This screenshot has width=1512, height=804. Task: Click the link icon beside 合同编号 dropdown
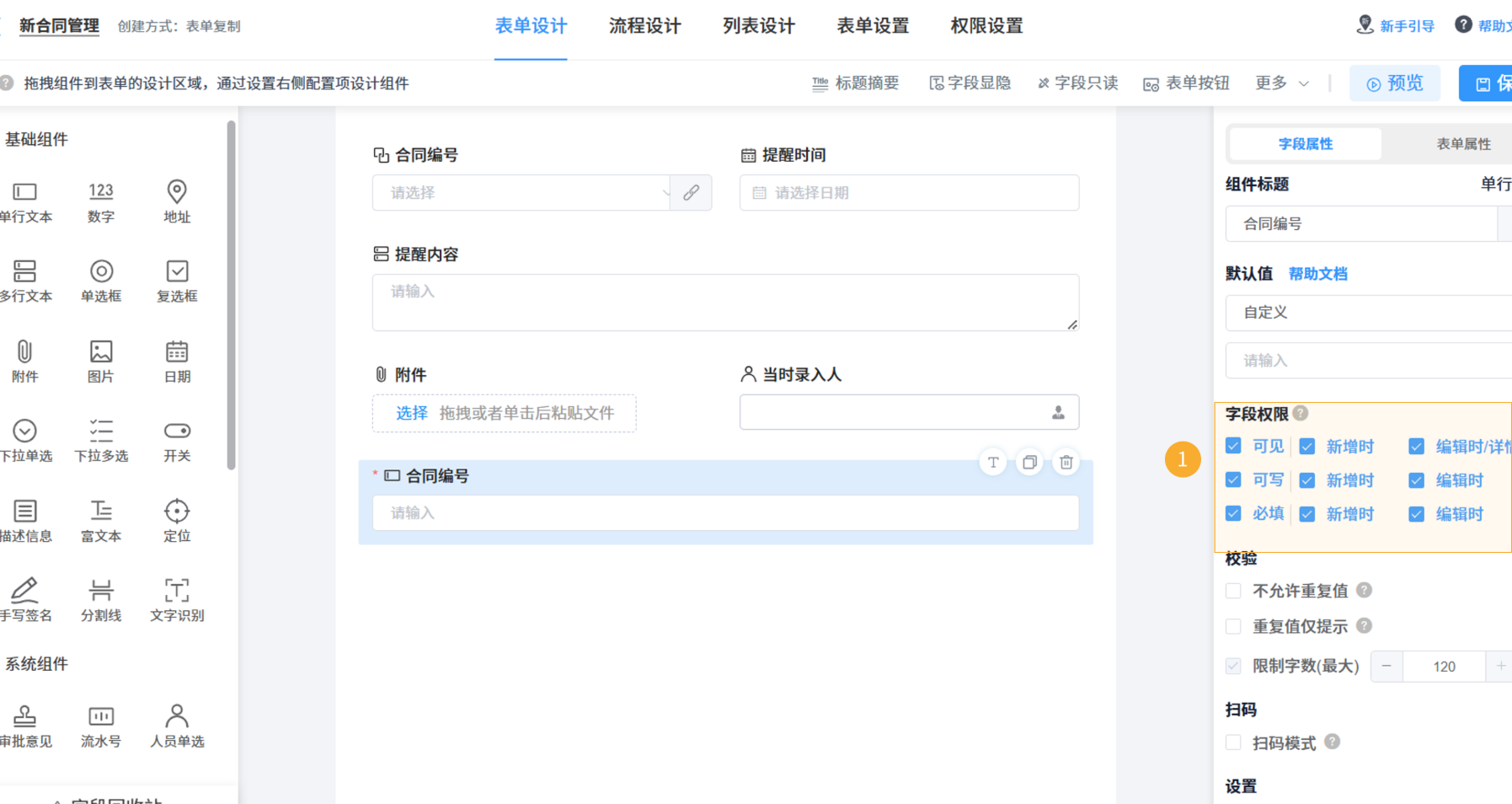point(691,193)
